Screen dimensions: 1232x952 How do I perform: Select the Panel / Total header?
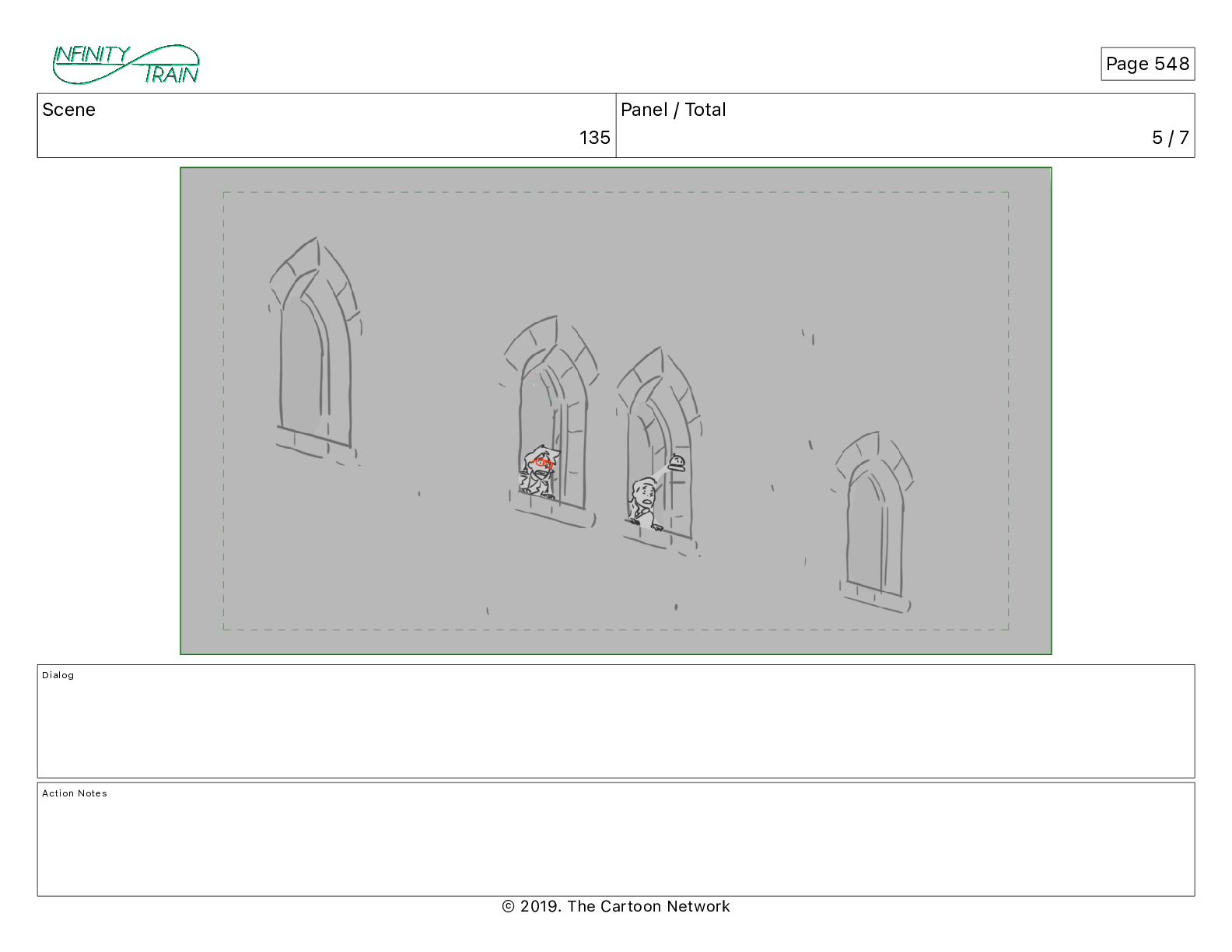tap(674, 110)
